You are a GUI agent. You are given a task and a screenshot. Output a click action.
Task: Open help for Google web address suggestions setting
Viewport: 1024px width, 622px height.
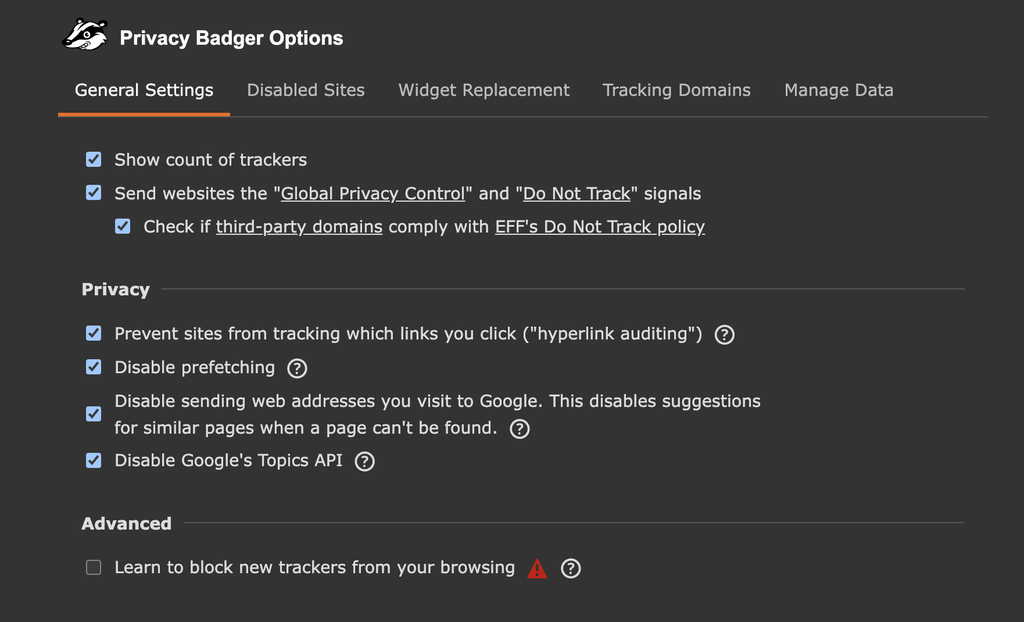519,430
